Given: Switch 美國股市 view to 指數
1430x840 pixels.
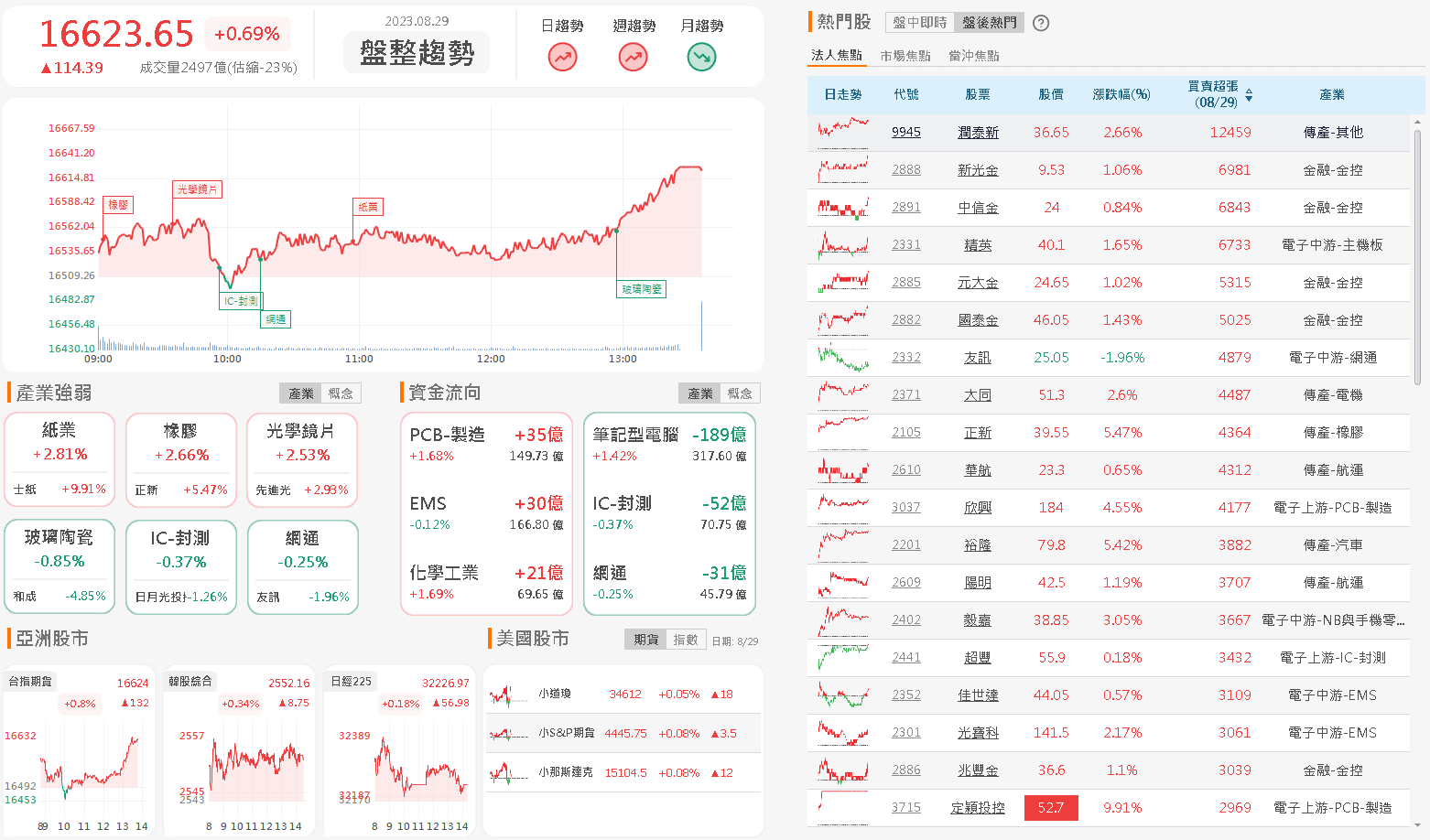Looking at the screenshot, I should pos(686,640).
